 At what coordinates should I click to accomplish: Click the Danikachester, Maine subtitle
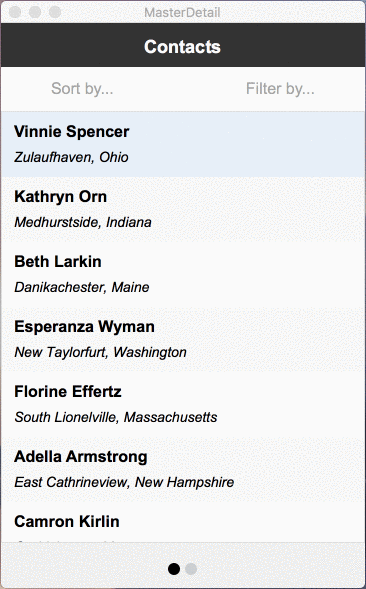[82, 287]
